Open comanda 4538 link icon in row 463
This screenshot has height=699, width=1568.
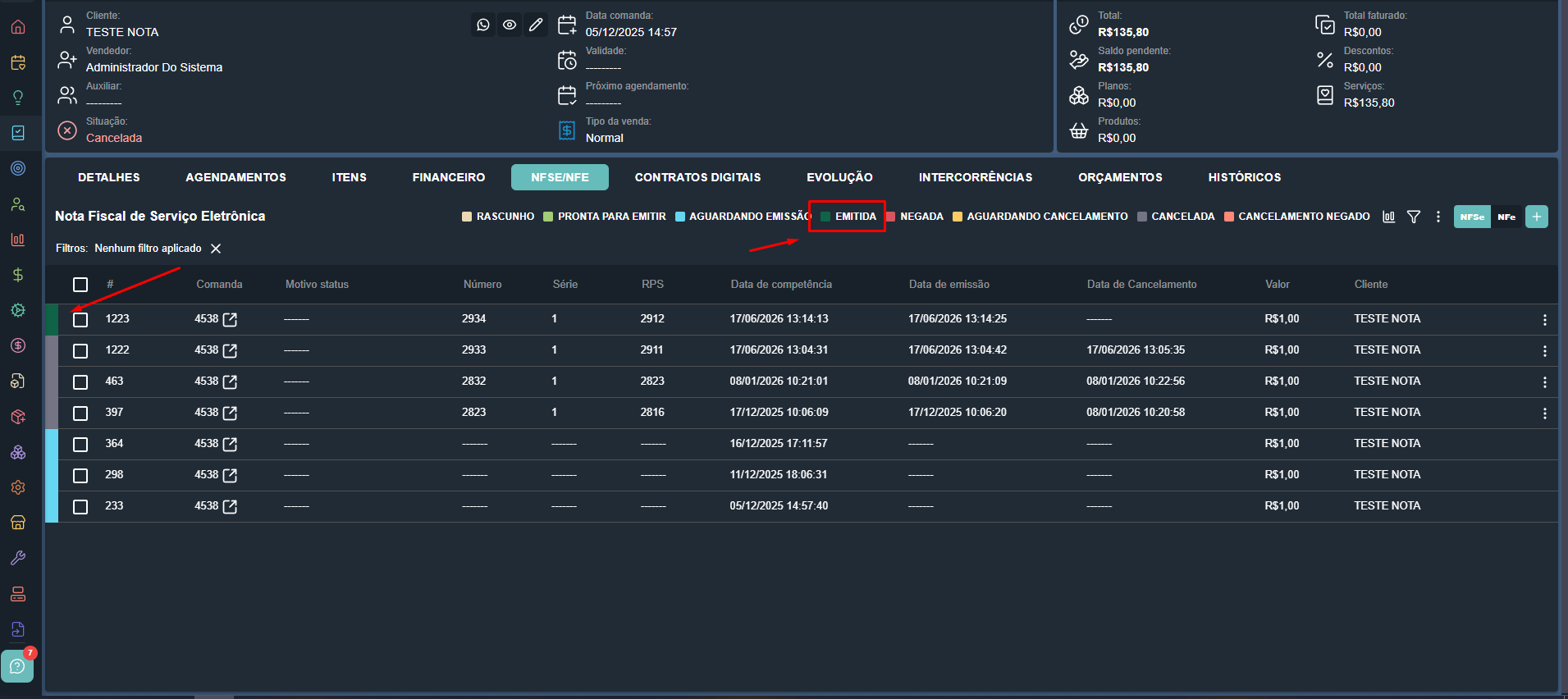[230, 381]
